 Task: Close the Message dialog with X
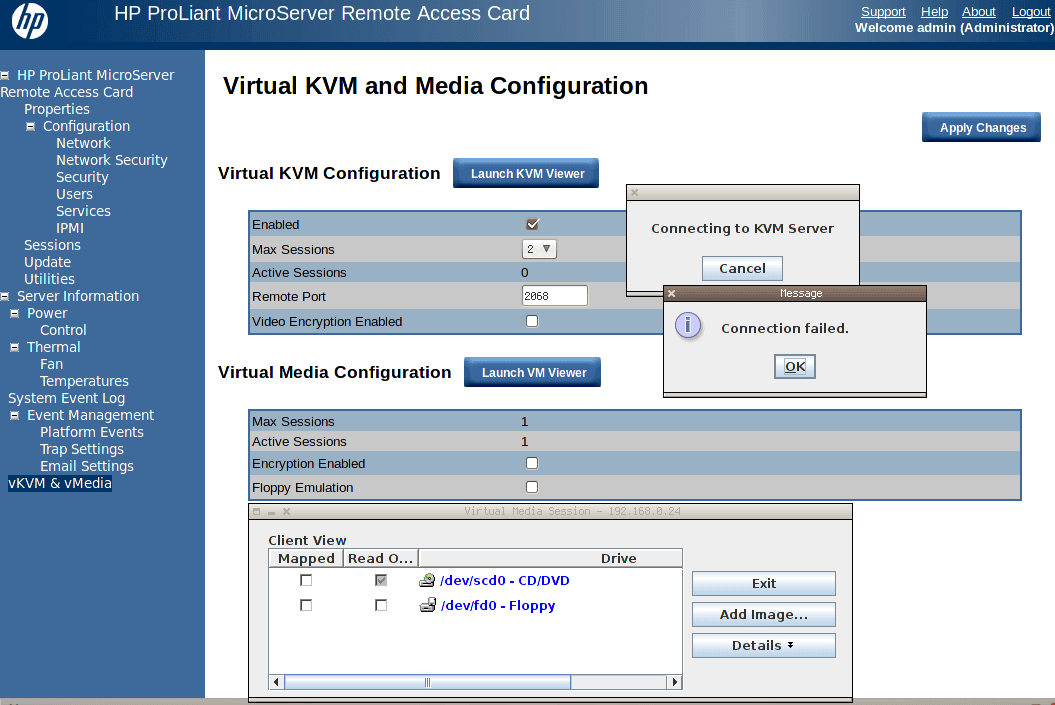[x=671, y=293]
